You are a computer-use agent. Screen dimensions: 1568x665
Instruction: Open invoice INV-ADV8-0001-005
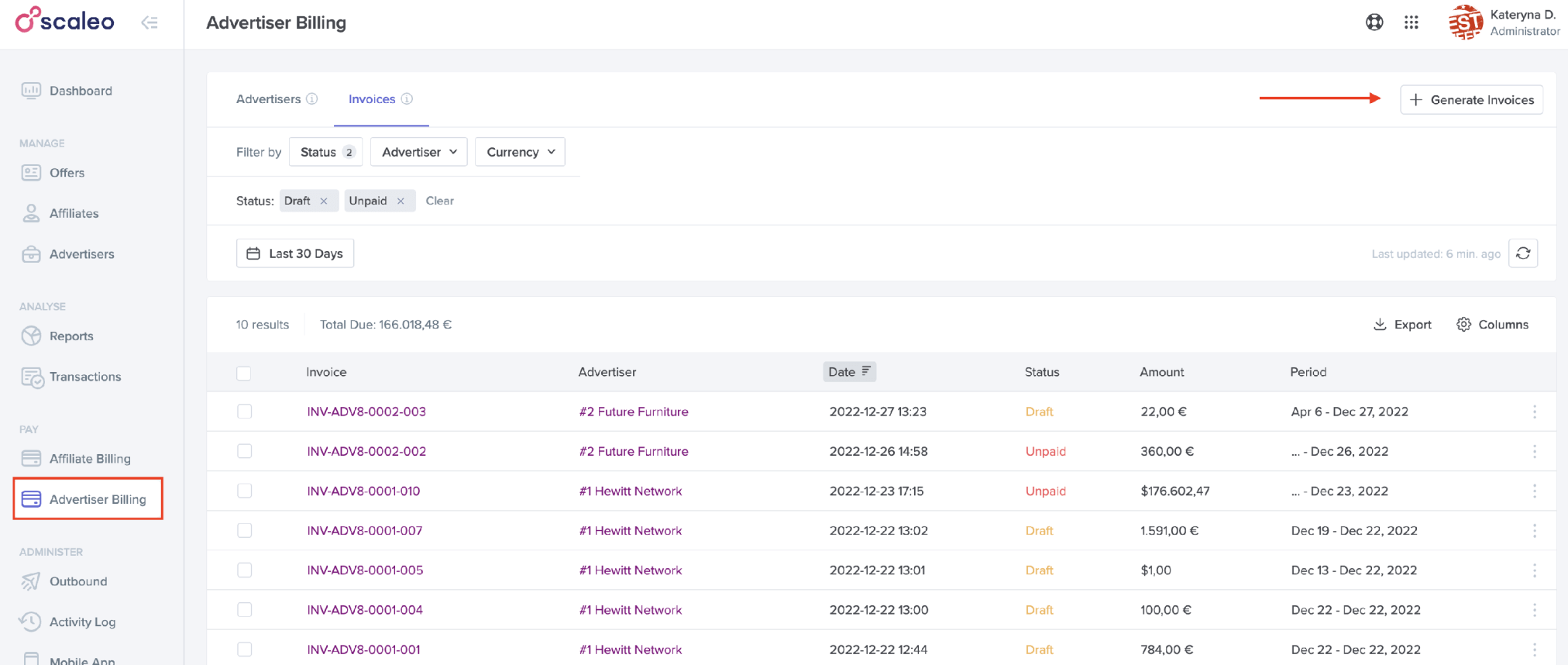click(x=365, y=570)
